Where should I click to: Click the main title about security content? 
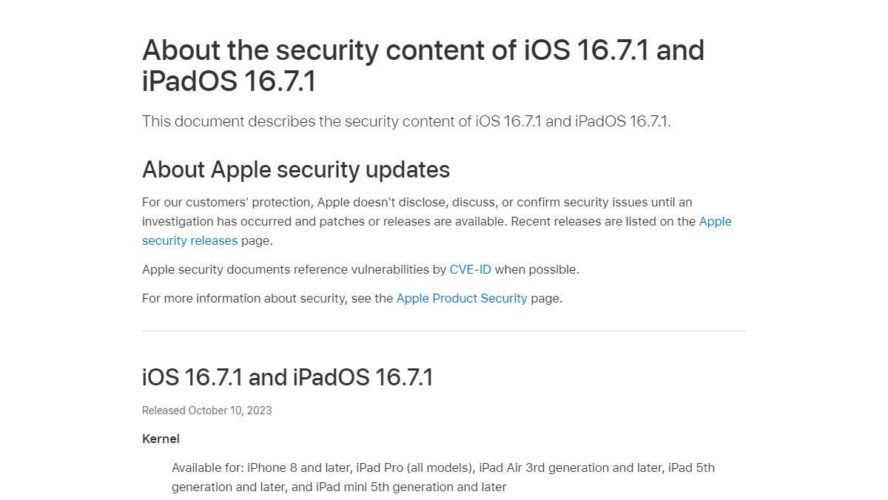[423, 65]
